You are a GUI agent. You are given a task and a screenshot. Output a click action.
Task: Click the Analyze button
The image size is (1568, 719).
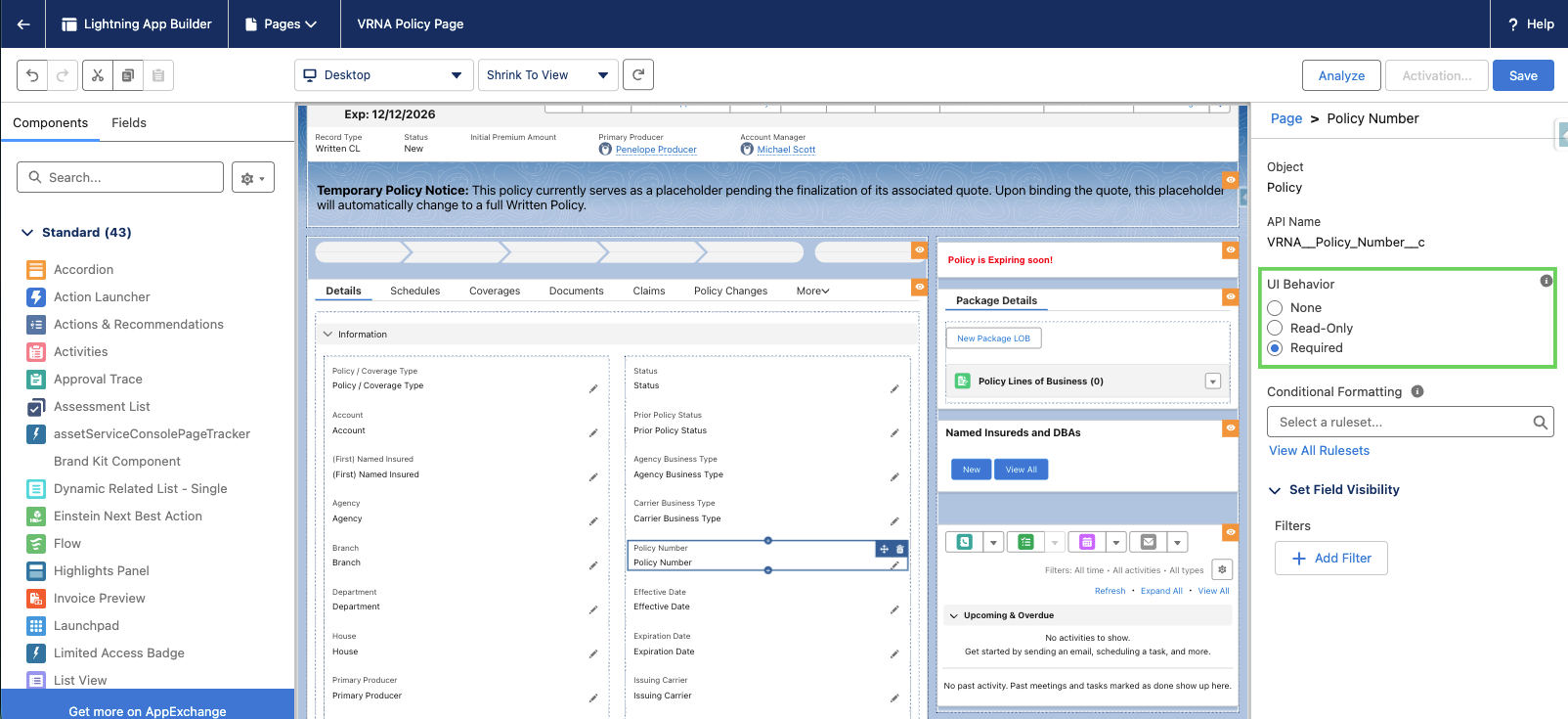click(1341, 75)
